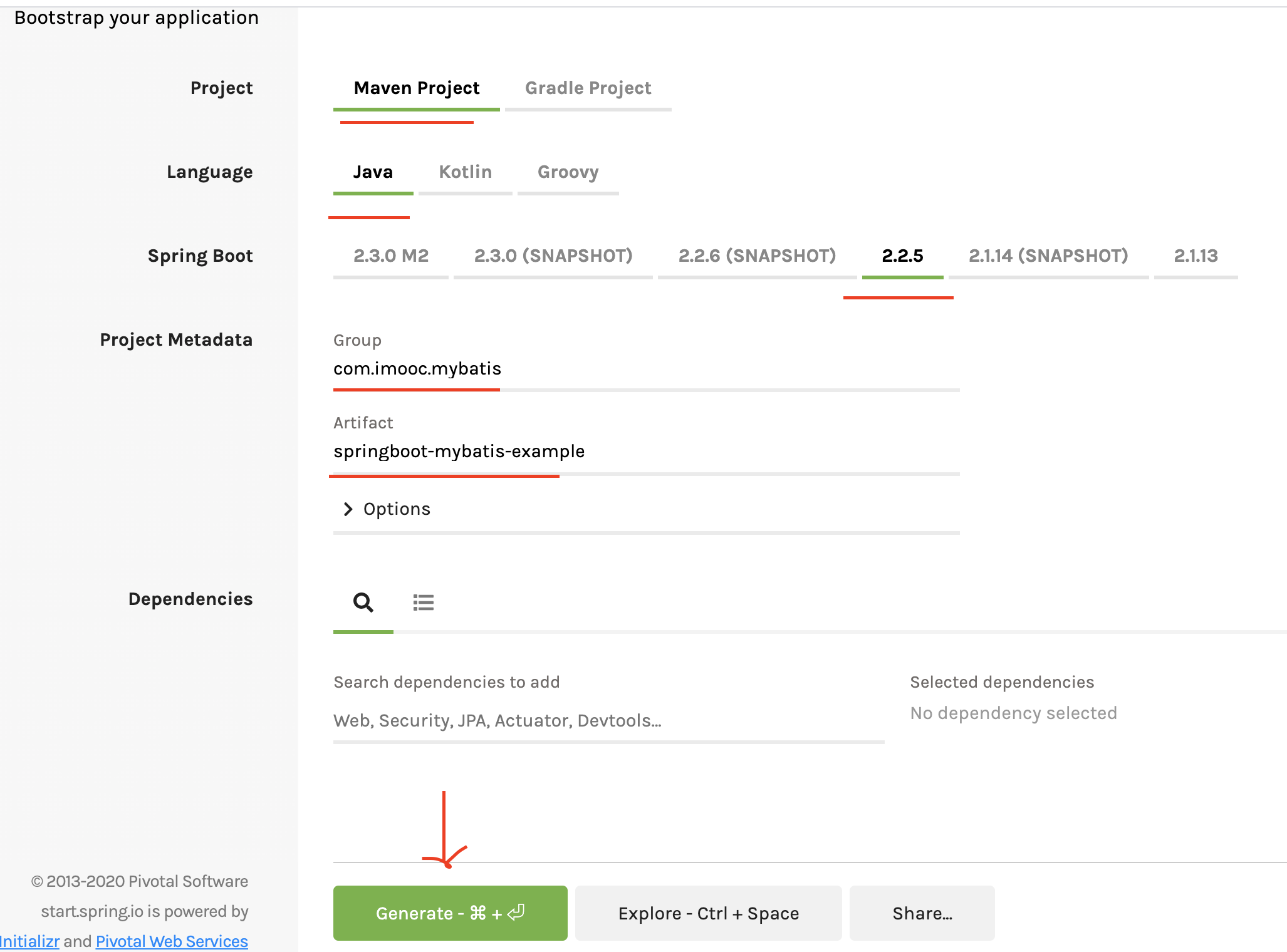Open the Pivotal Web Services link
Screen dimensions: 1287x952
[x=172, y=941]
